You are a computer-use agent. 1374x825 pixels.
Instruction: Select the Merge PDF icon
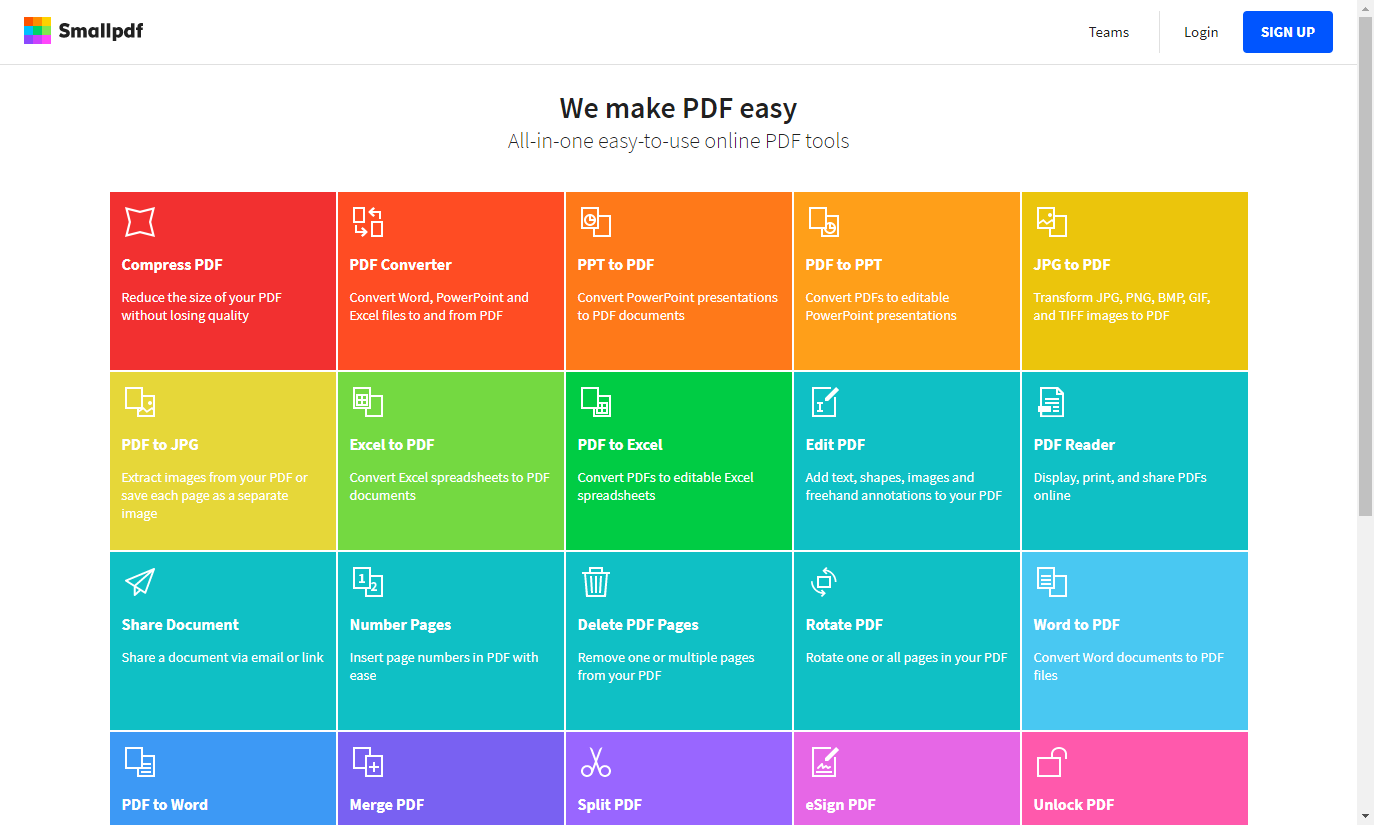pos(367,762)
